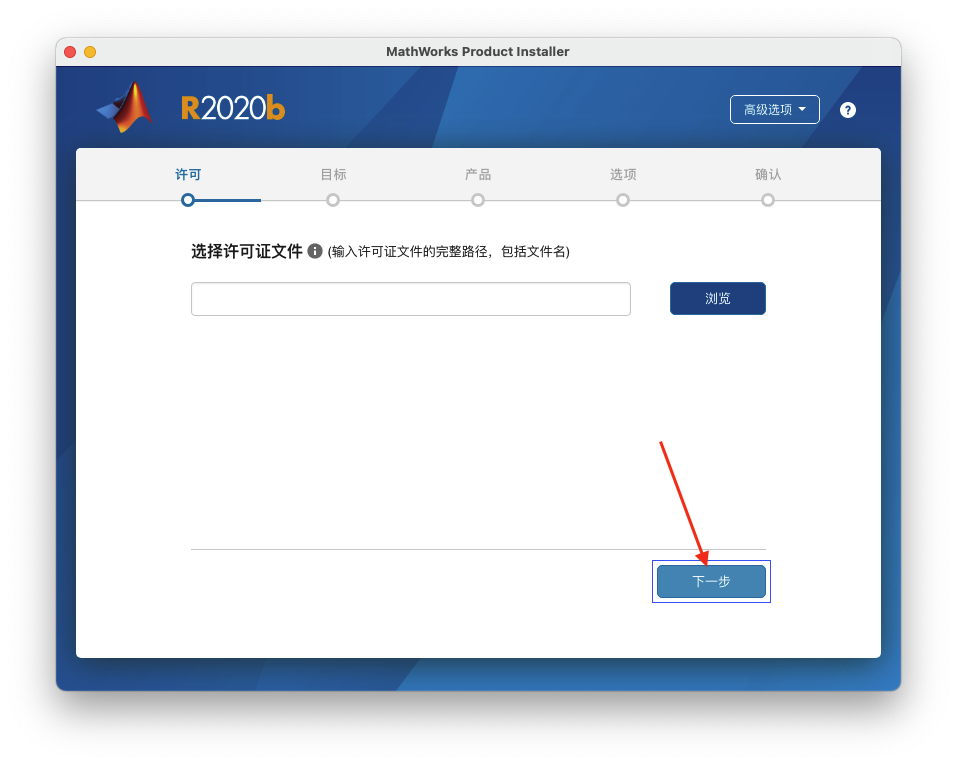Click the 产品 progress step circle
The height and width of the screenshot is (765, 957).
(x=478, y=200)
